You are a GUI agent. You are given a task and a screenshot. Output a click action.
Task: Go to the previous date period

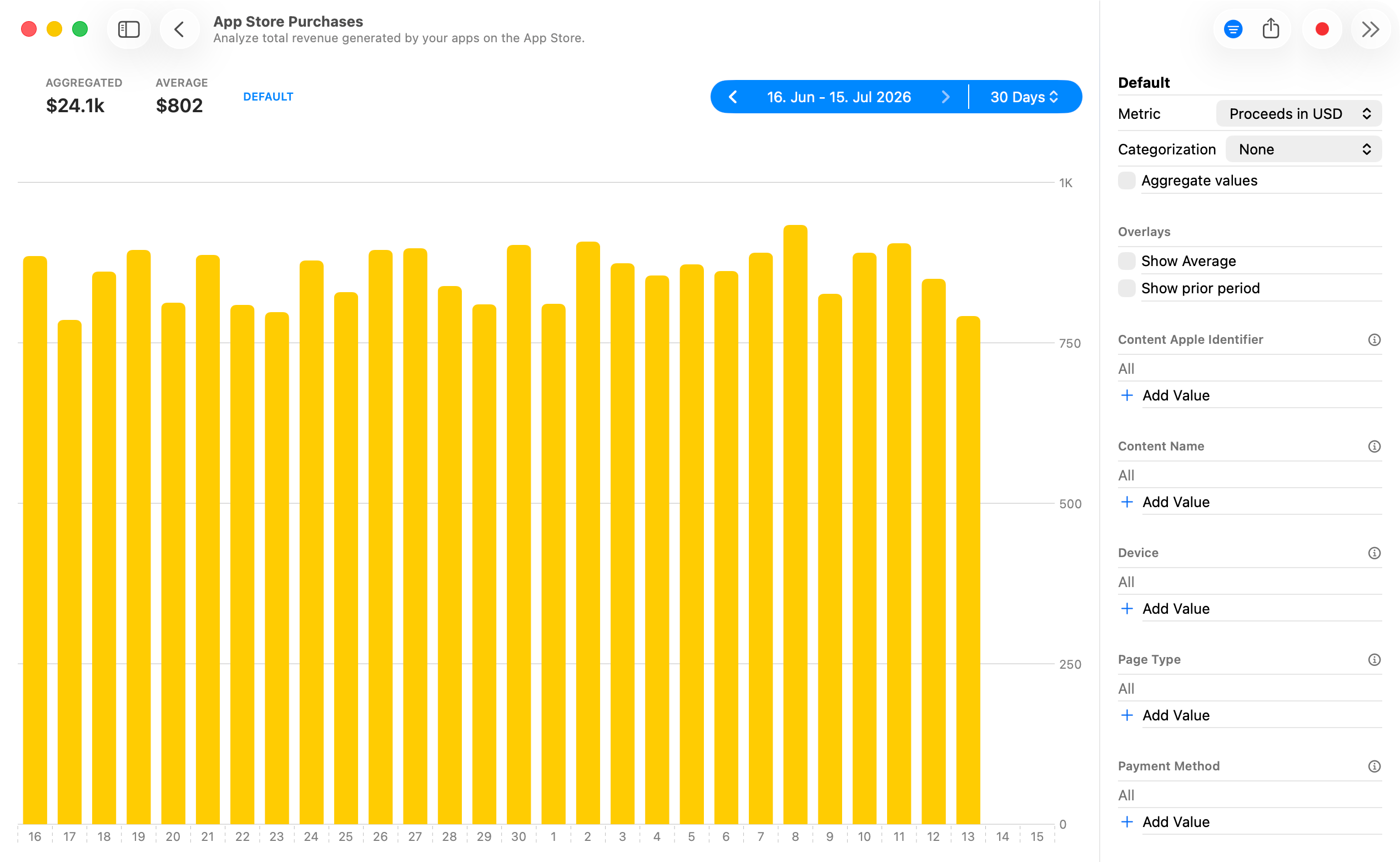coord(733,97)
